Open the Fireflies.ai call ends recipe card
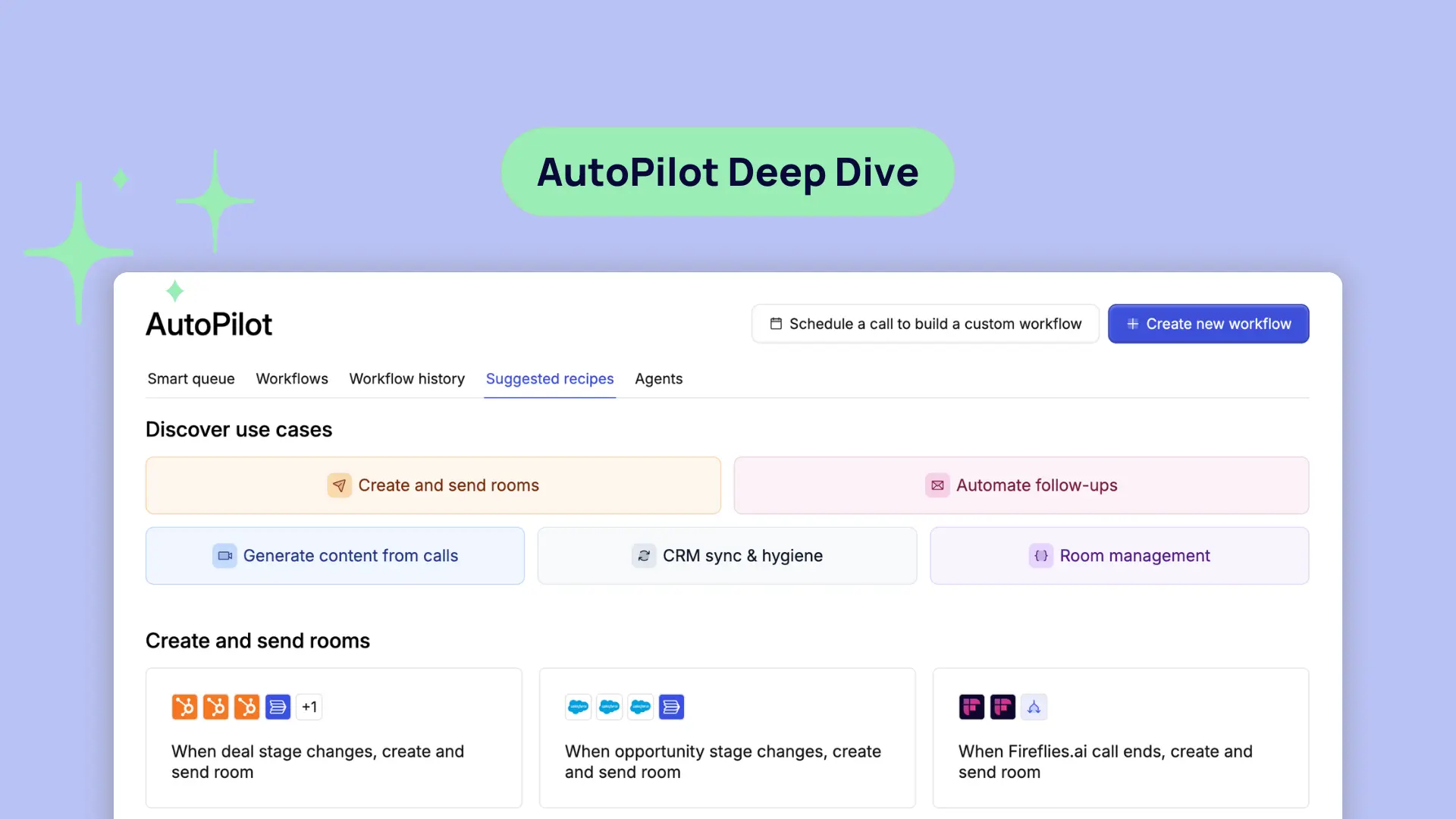This screenshot has height=819, width=1456. pos(1120,761)
